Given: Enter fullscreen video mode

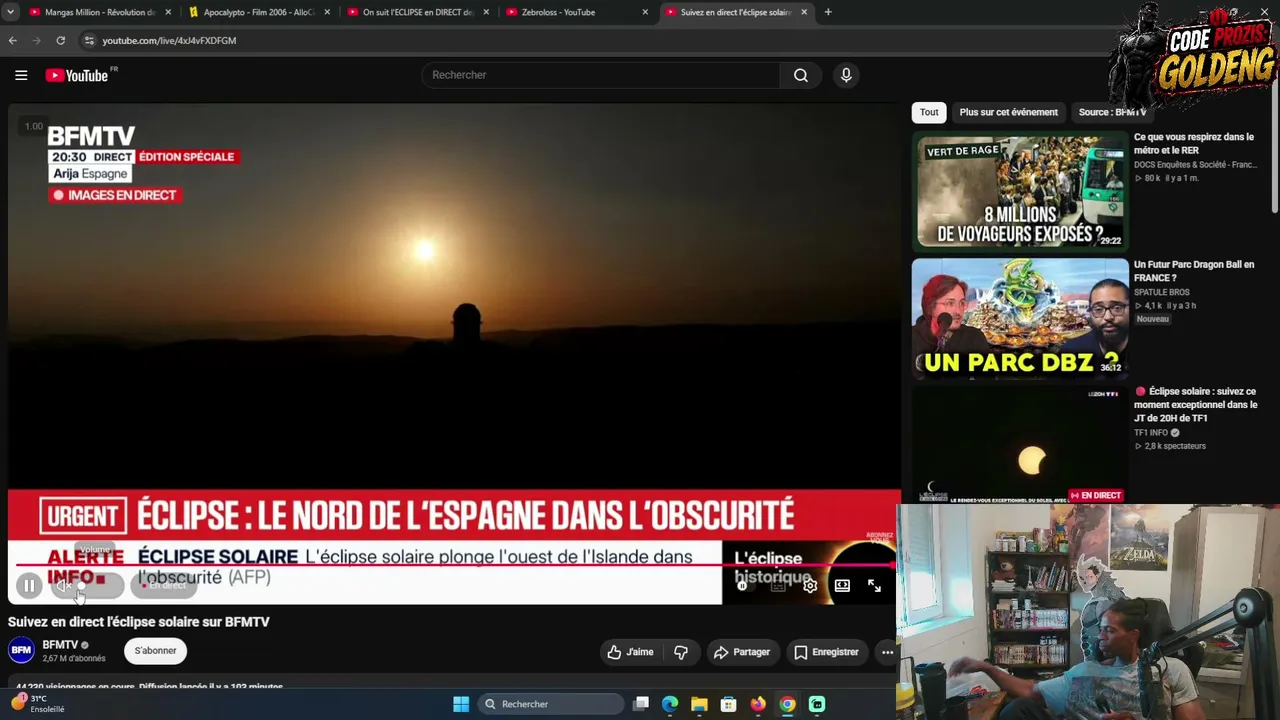Looking at the screenshot, I should 874,586.
